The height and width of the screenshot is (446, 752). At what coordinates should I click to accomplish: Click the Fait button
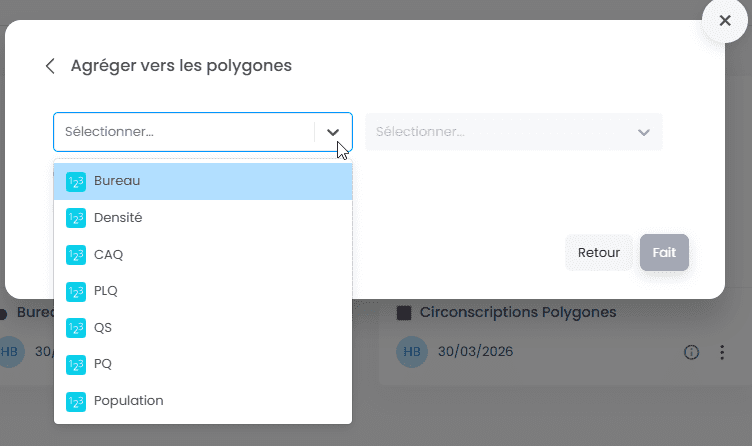[664, 253]
